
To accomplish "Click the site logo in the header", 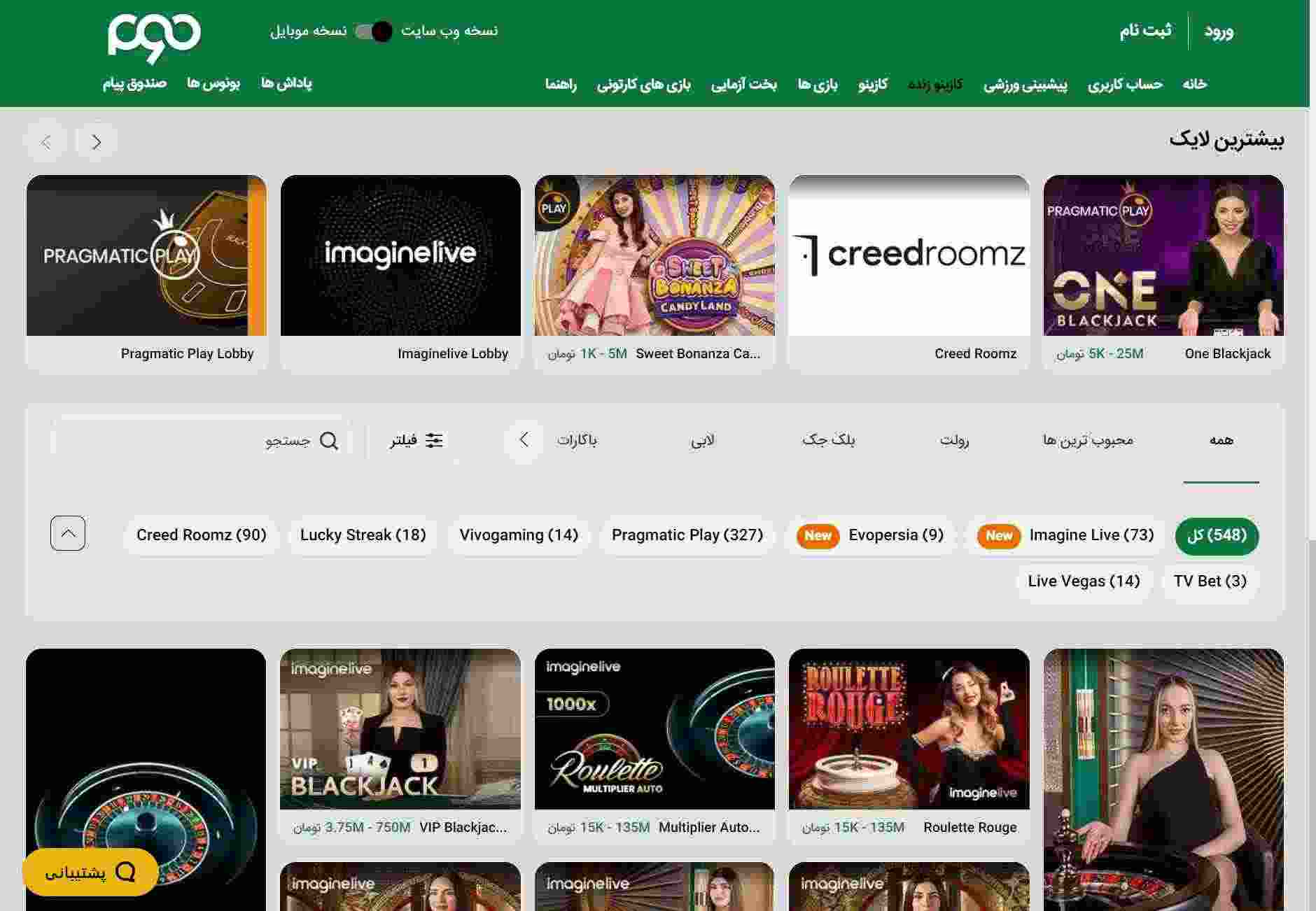I will [154, 37].
